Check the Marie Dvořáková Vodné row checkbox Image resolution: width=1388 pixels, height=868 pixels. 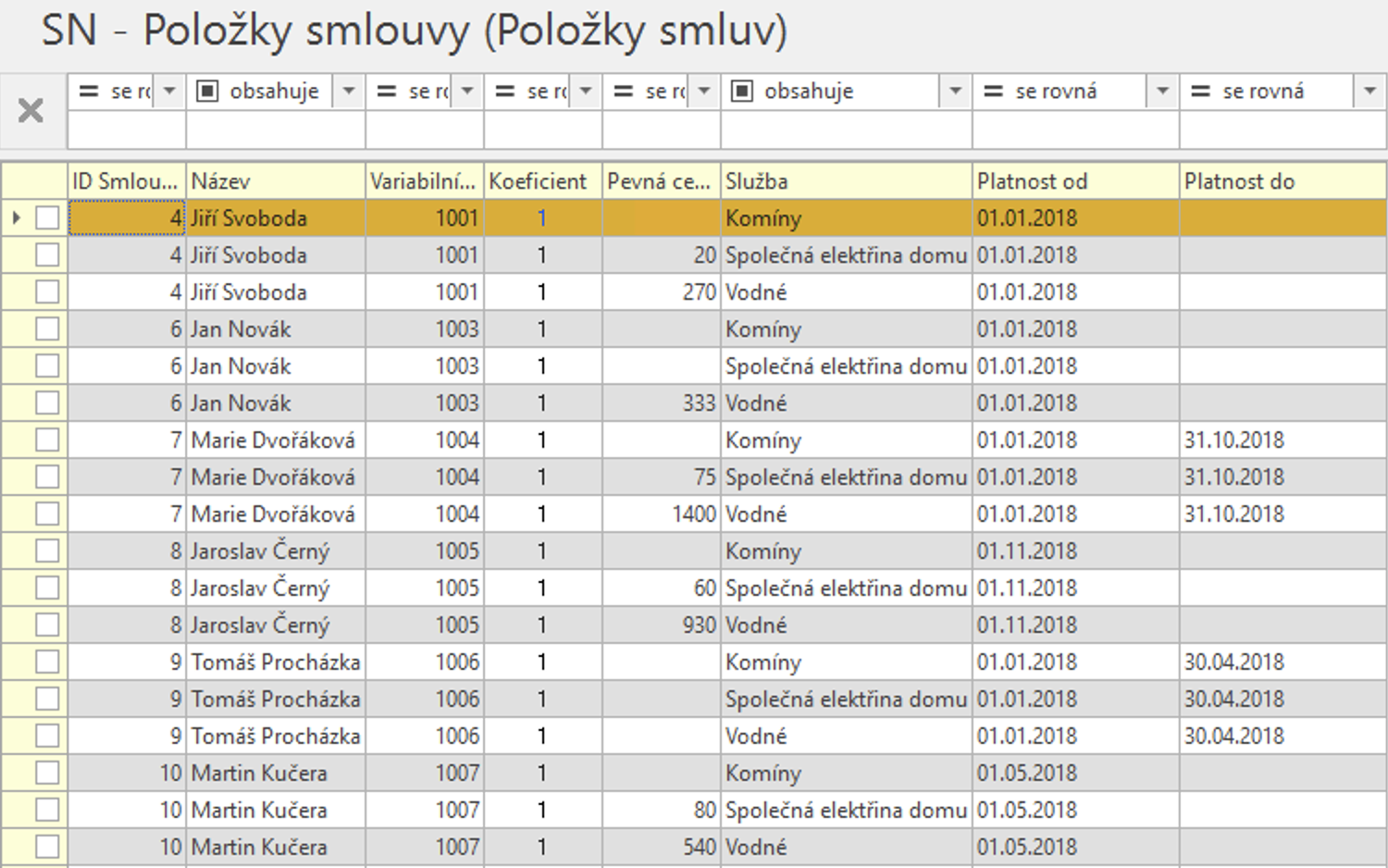(47, 515)
